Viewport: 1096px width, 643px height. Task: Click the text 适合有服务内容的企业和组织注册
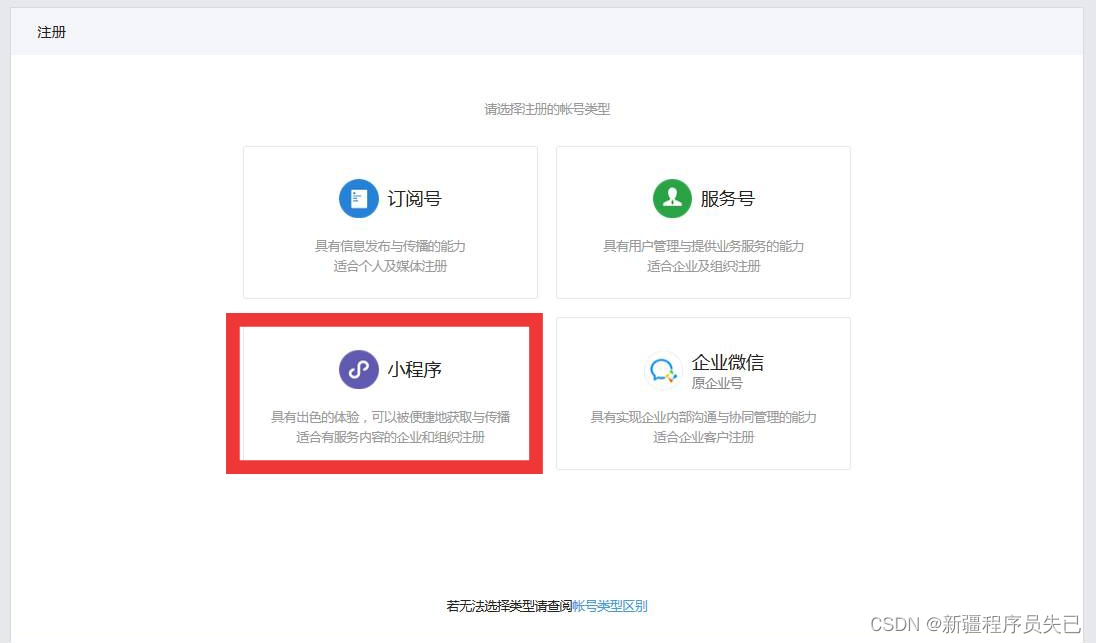click(x=390, y=438)
